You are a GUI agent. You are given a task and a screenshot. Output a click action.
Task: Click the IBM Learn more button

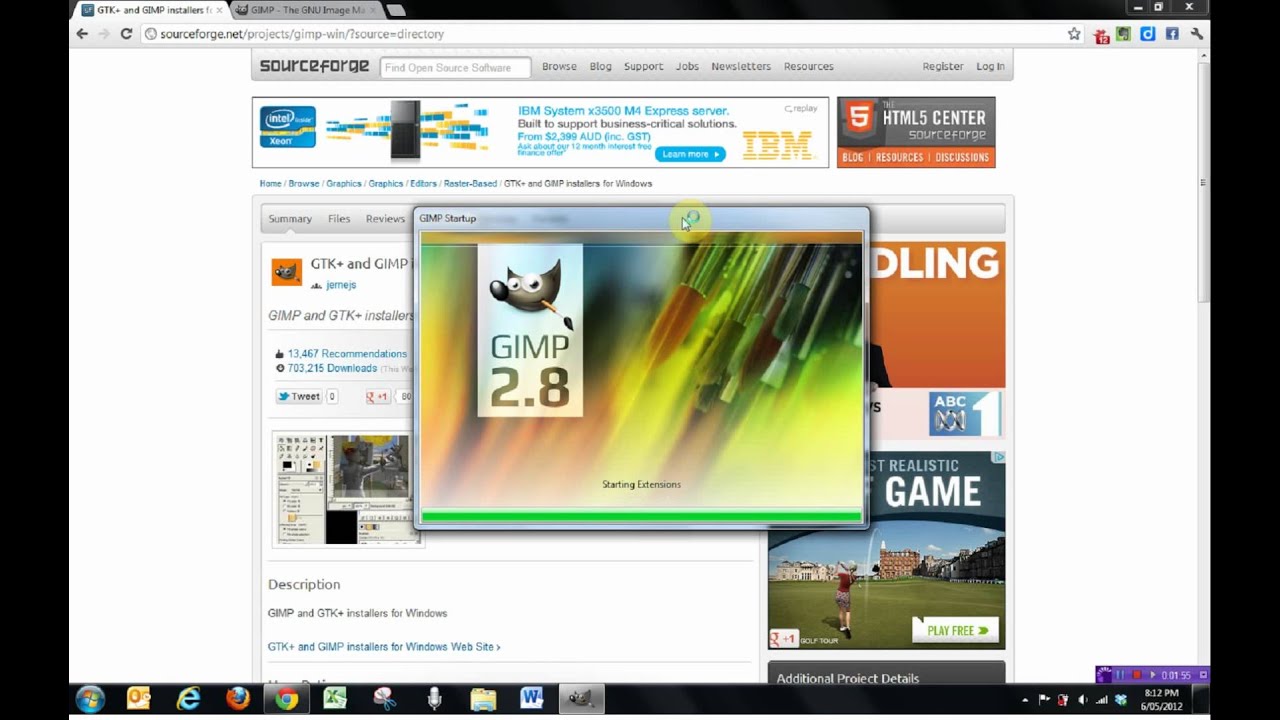(x=690, y=154)
